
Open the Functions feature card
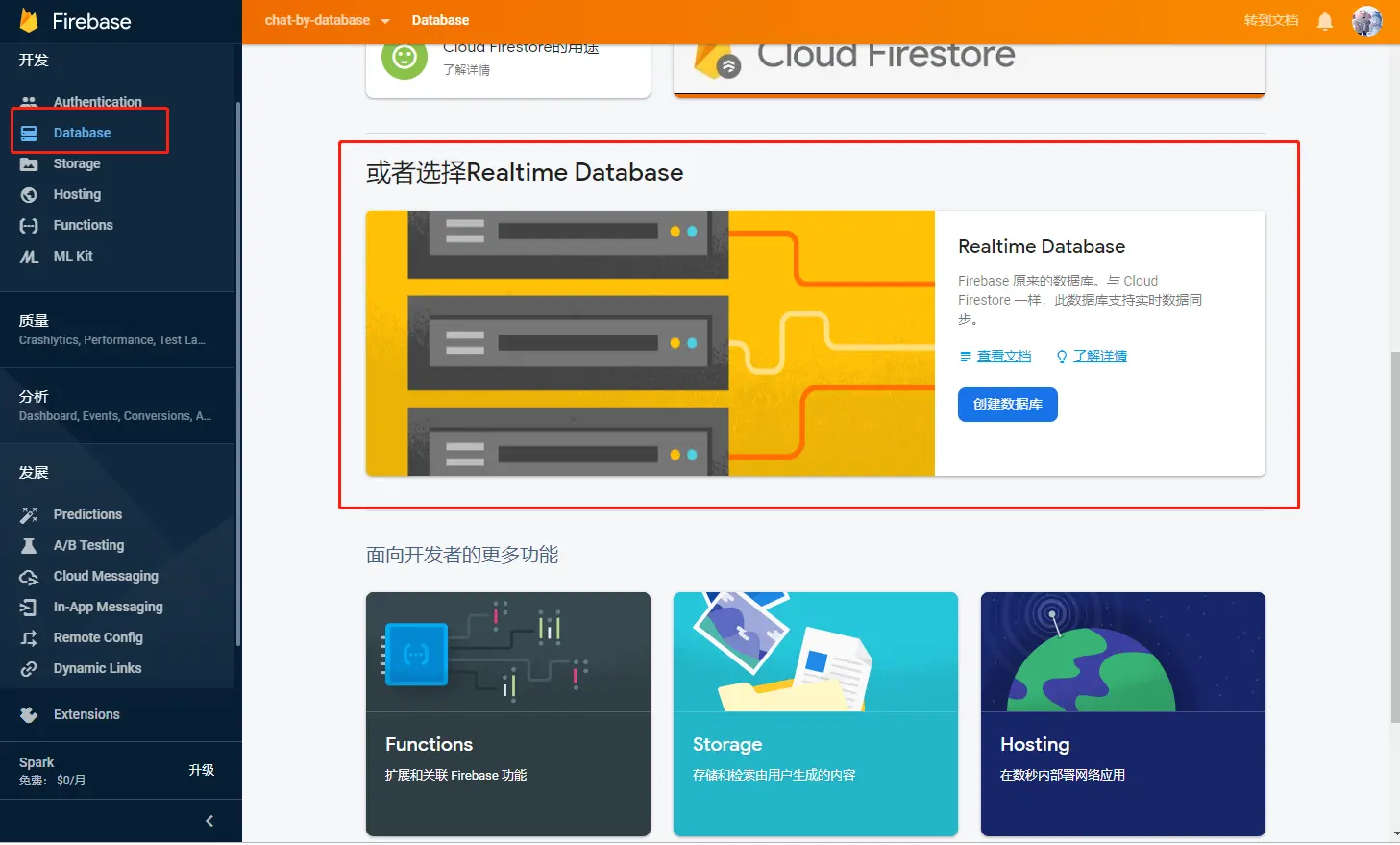pyautogui.click(x=508, y=714)
